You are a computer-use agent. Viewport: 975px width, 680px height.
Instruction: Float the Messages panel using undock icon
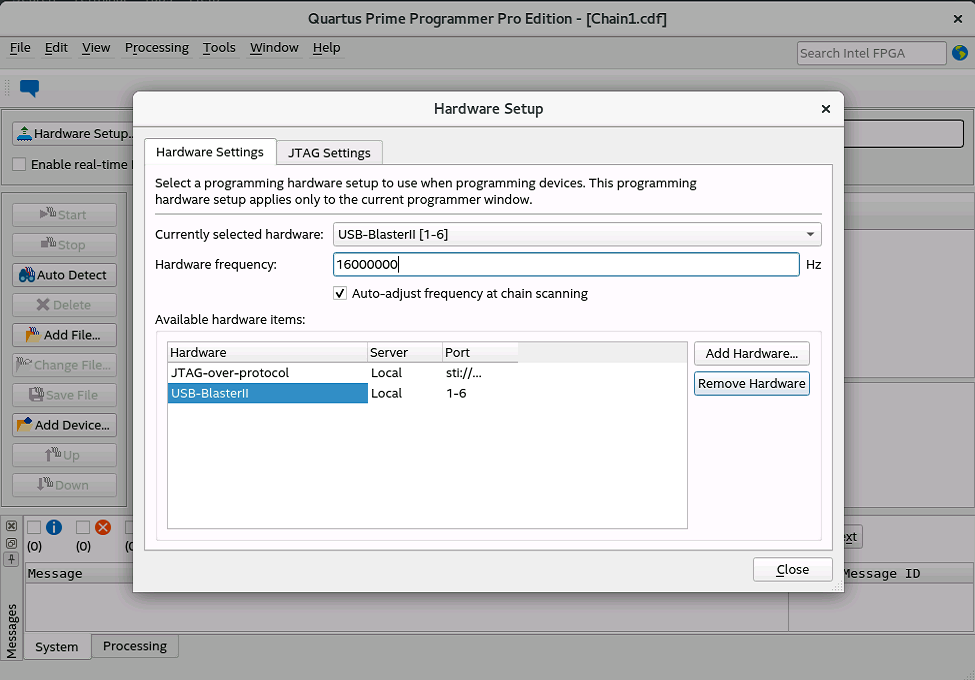click(12, 543)
